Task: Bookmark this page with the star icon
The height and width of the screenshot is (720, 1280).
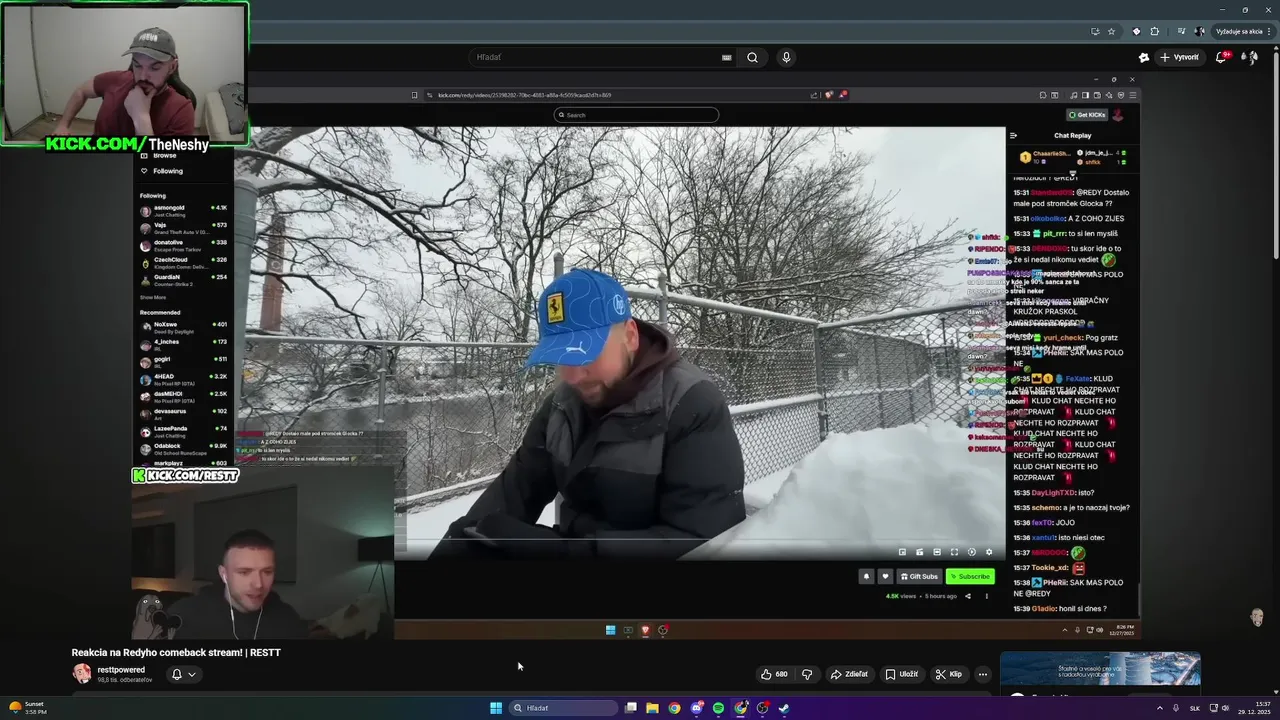Action: point(1111,31)
